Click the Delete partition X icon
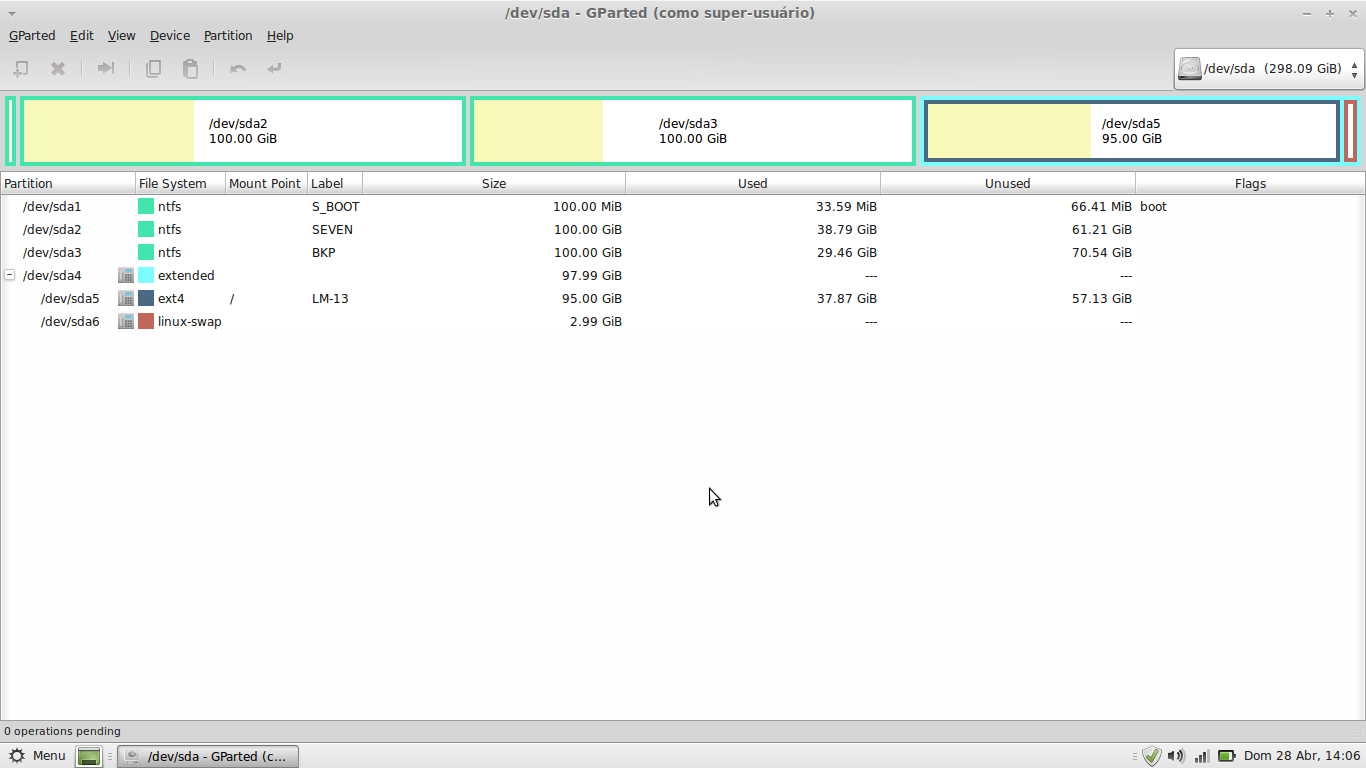This screenshot has width=1366, height=768. 58,68
